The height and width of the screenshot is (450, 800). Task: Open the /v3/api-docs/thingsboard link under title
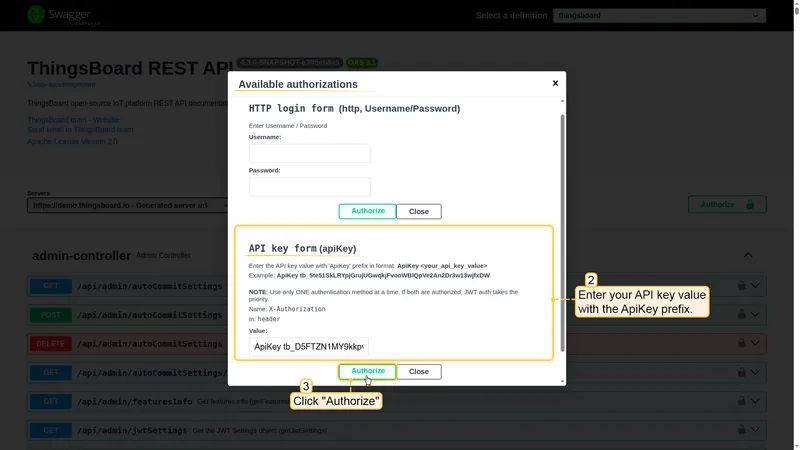pos(61,84)
